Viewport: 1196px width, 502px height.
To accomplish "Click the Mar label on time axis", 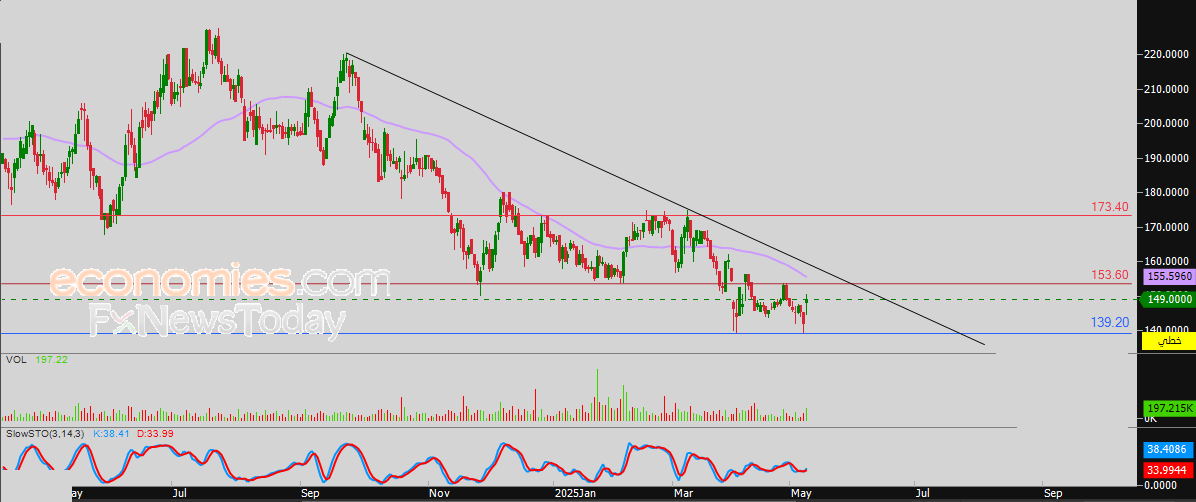I will click(x=681, y=494).
